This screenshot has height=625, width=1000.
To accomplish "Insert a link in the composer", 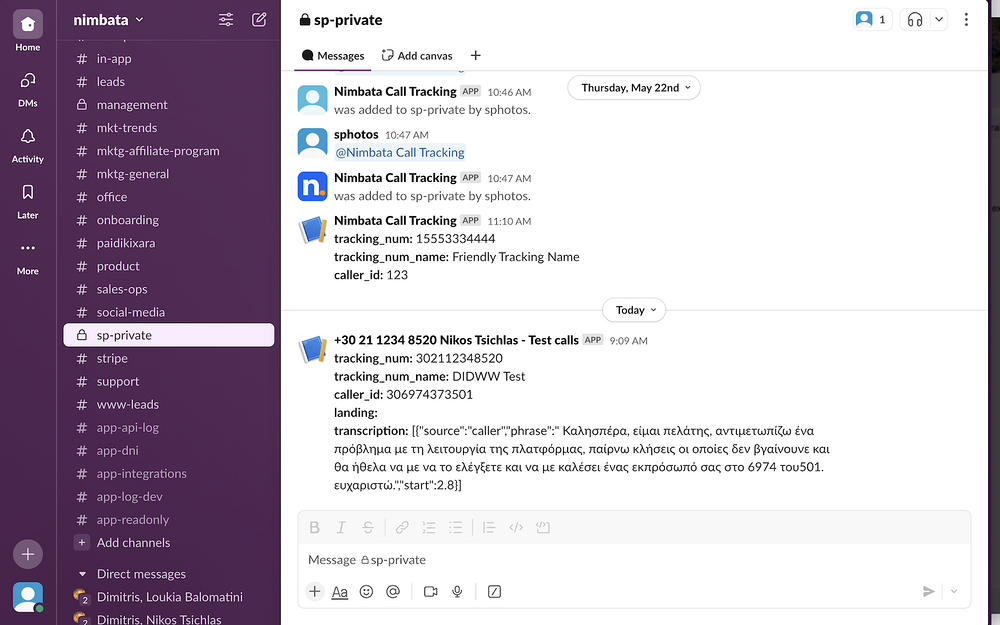I will click(402, 527).
